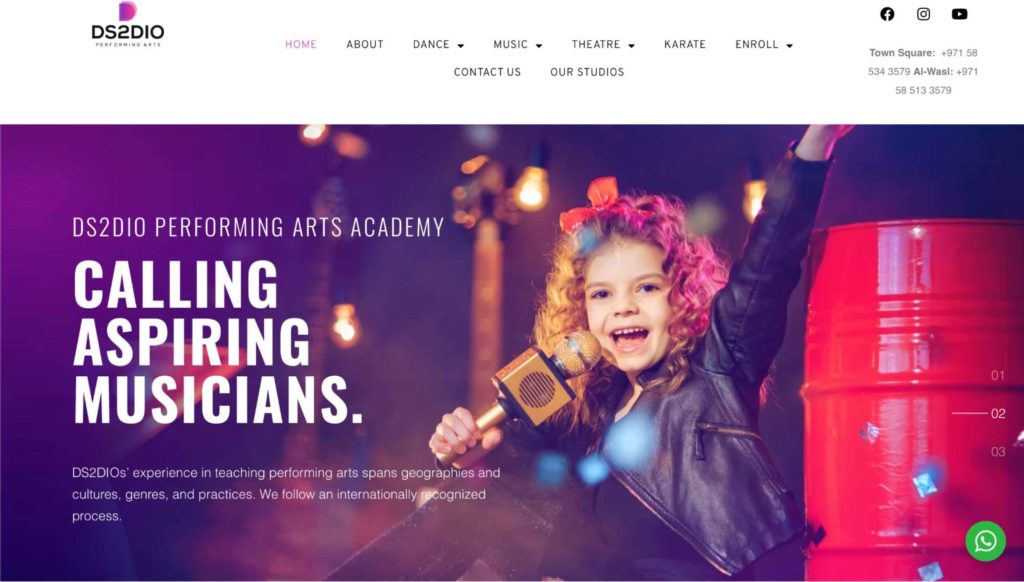Jump to slide 03 in hero slider
Screen dimensions: 1024x582
[x=998, y=451]
